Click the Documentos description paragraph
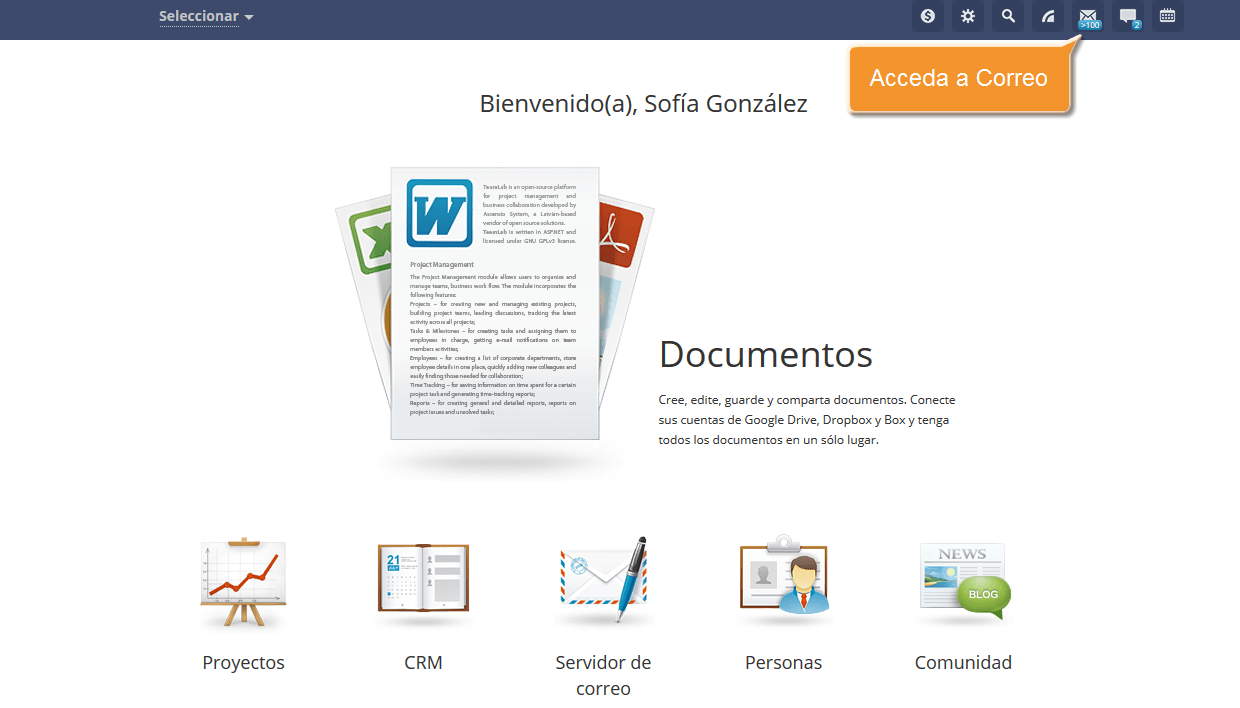The image size is (1240, 708). (x=807, y=419)
